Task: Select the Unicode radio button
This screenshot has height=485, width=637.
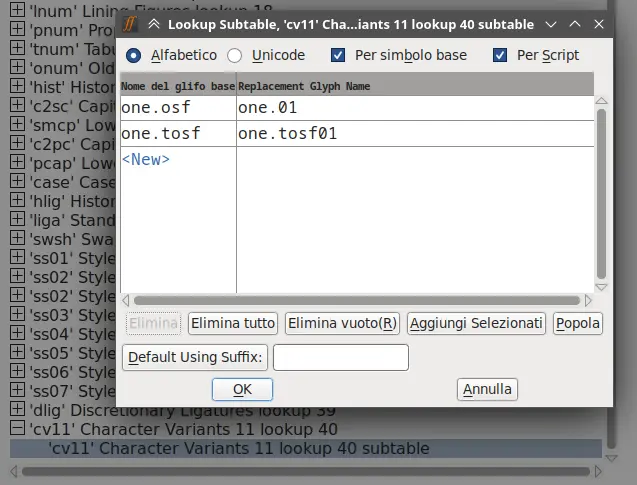Action: click(x=234, y=55)
